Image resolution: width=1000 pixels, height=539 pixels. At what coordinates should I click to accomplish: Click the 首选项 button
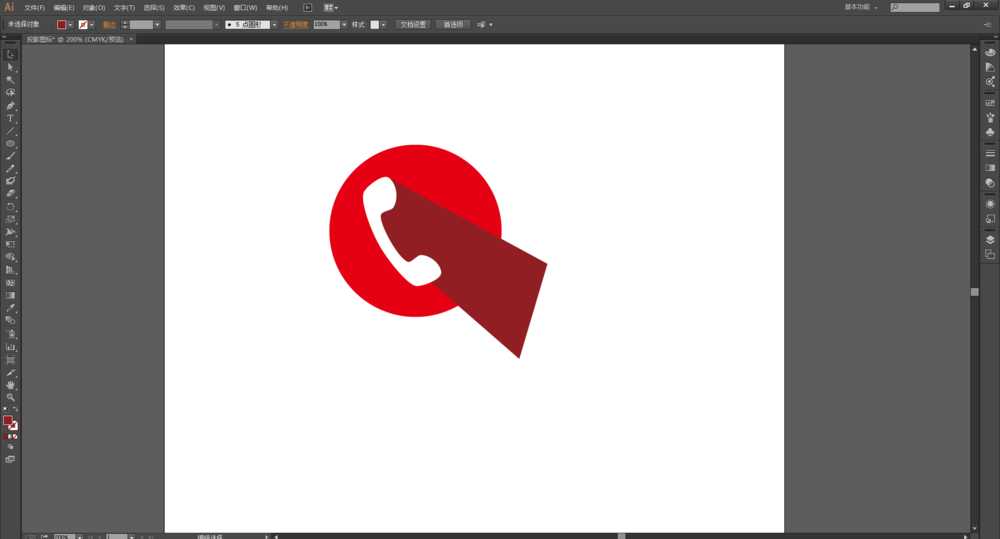click(453, 24)
